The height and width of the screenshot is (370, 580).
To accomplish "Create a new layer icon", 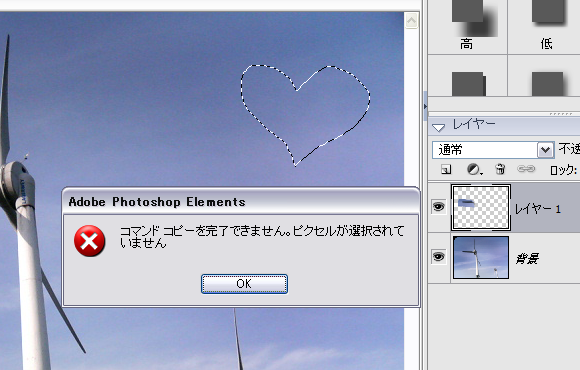I will click(446, 169).
